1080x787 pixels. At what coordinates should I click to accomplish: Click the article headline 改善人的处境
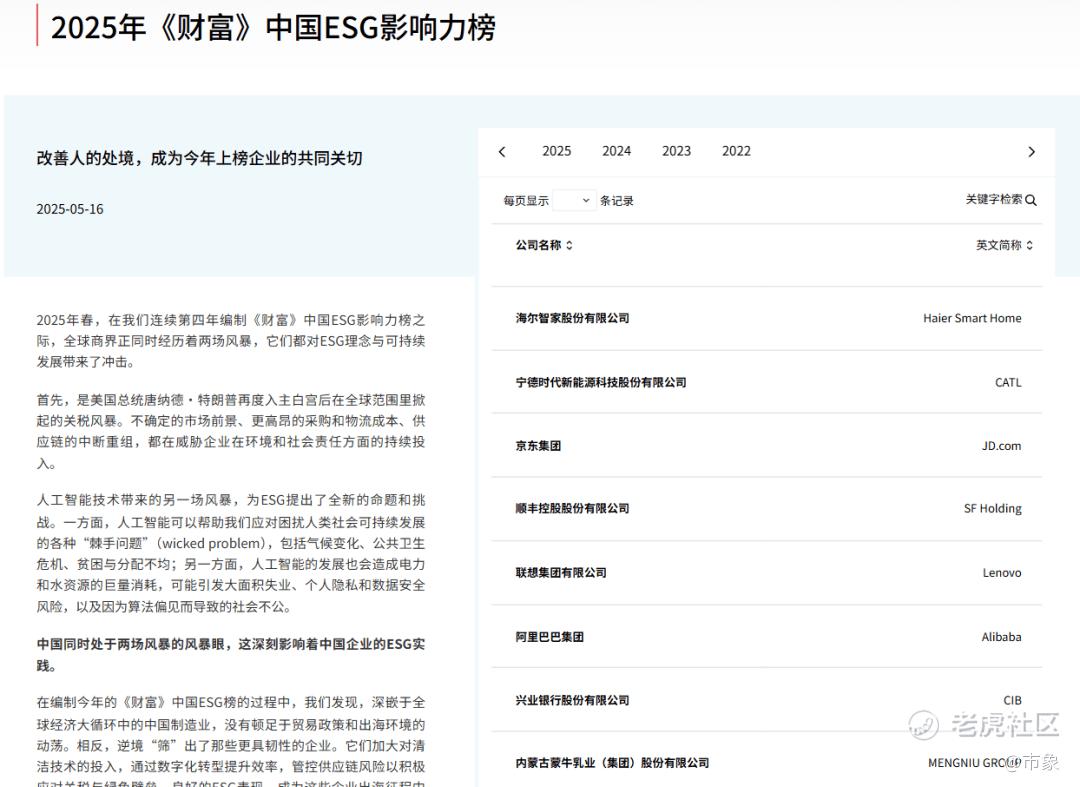tap(199, 158)
